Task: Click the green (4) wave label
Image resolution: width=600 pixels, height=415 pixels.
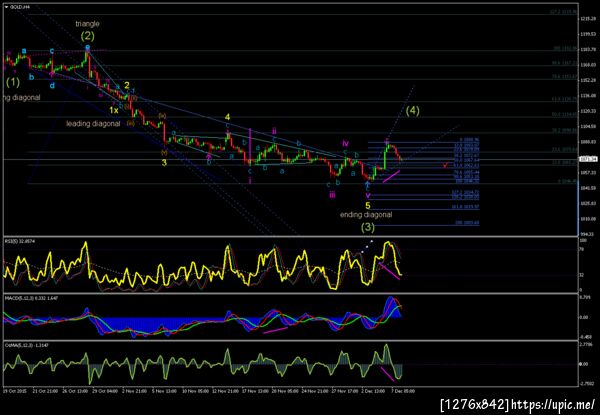Action: [x=412, y=111]
